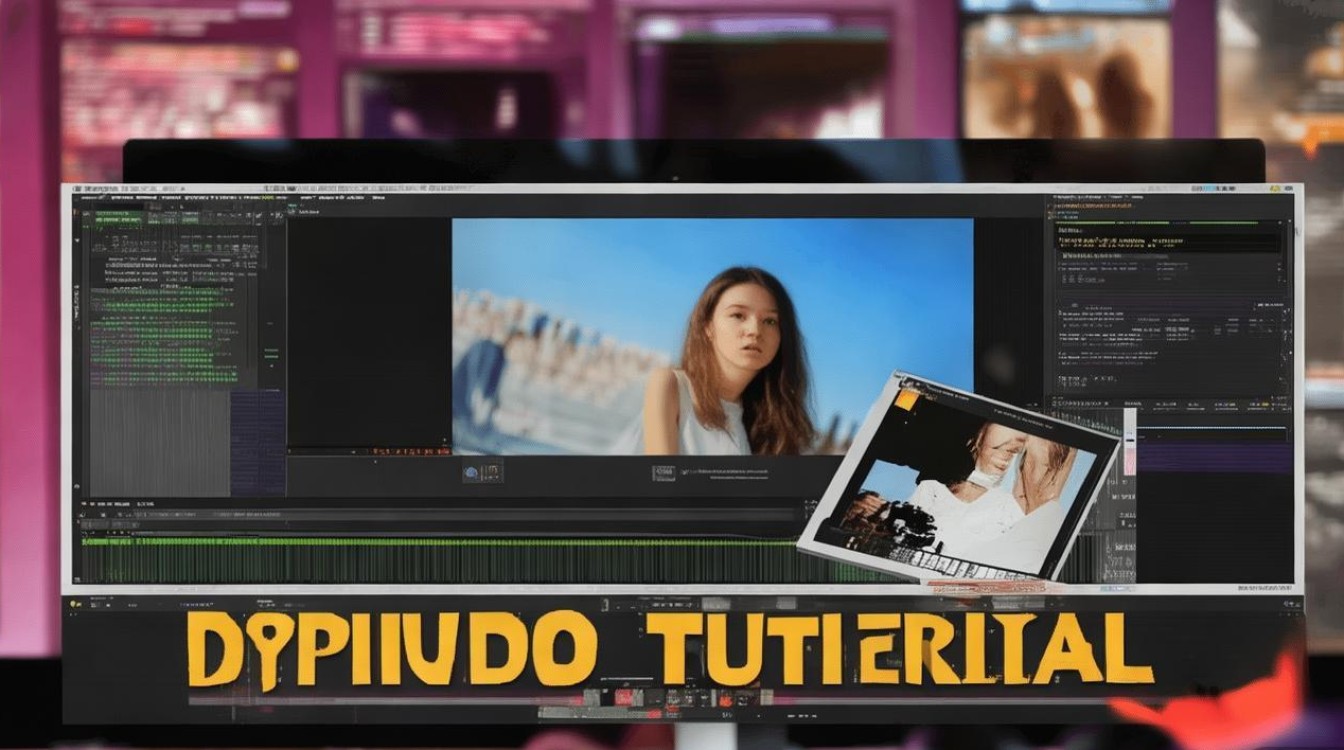Click the blue globe icon below the preview
This screenshot has width=1344, height=750.
point(470,473)
